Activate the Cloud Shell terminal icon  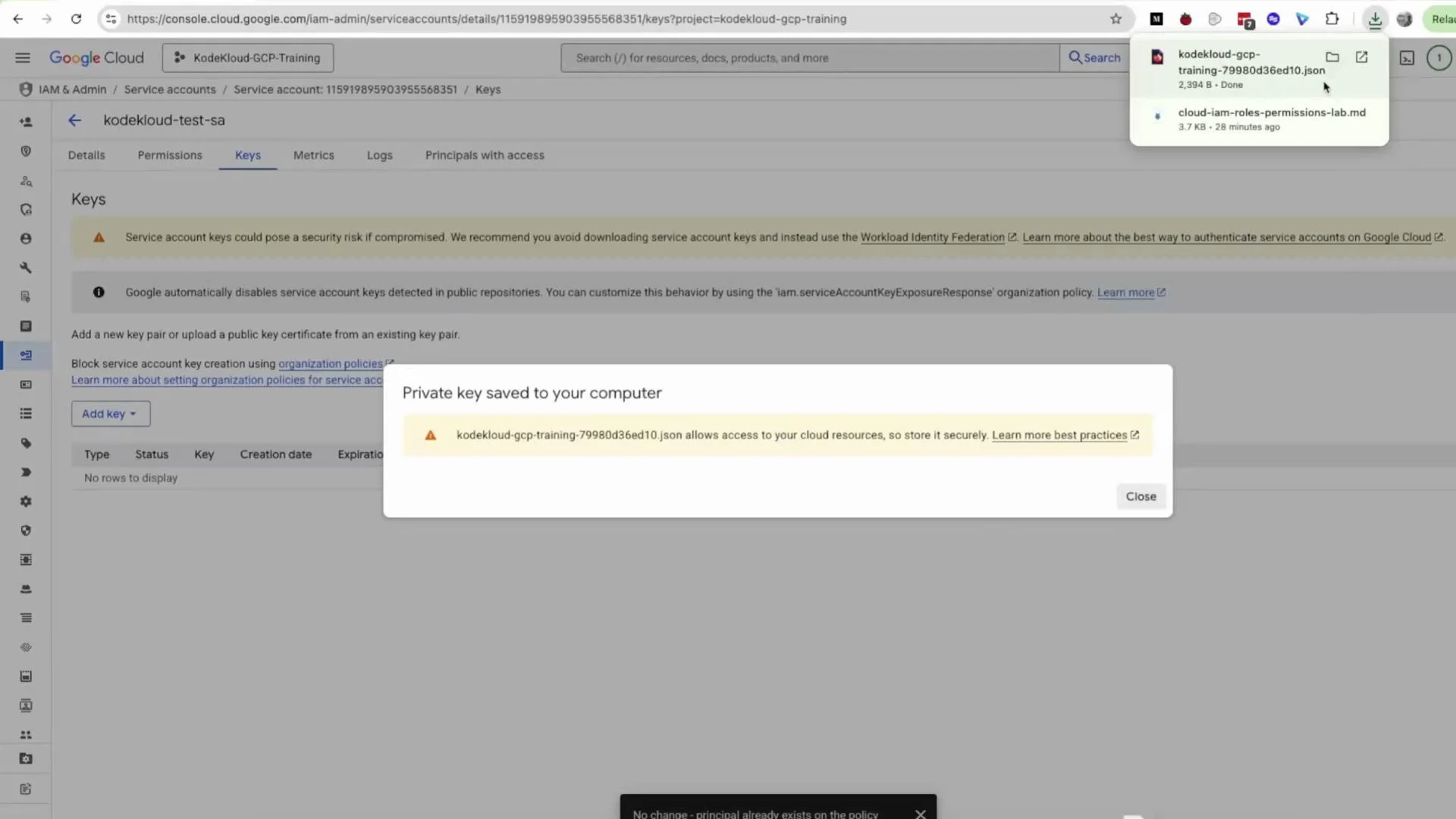click(1407, 58)
